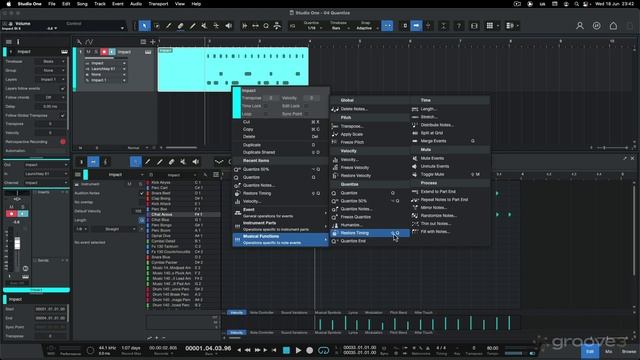Click the Record button in transport

[x=310, y=350]
